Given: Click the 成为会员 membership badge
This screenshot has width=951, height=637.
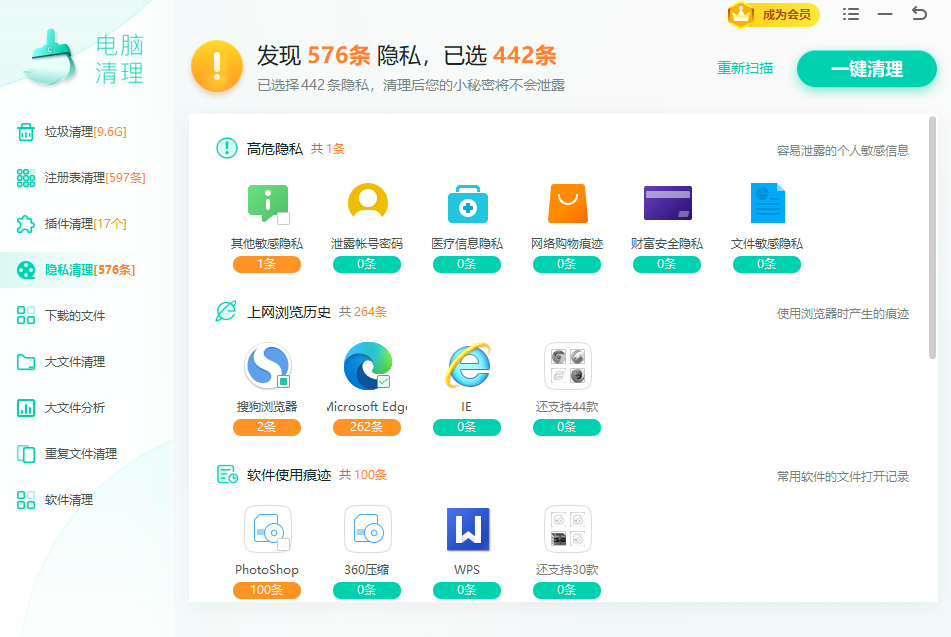Looking at the screenshot, I should pyautogui.click(x=773, y=14).
